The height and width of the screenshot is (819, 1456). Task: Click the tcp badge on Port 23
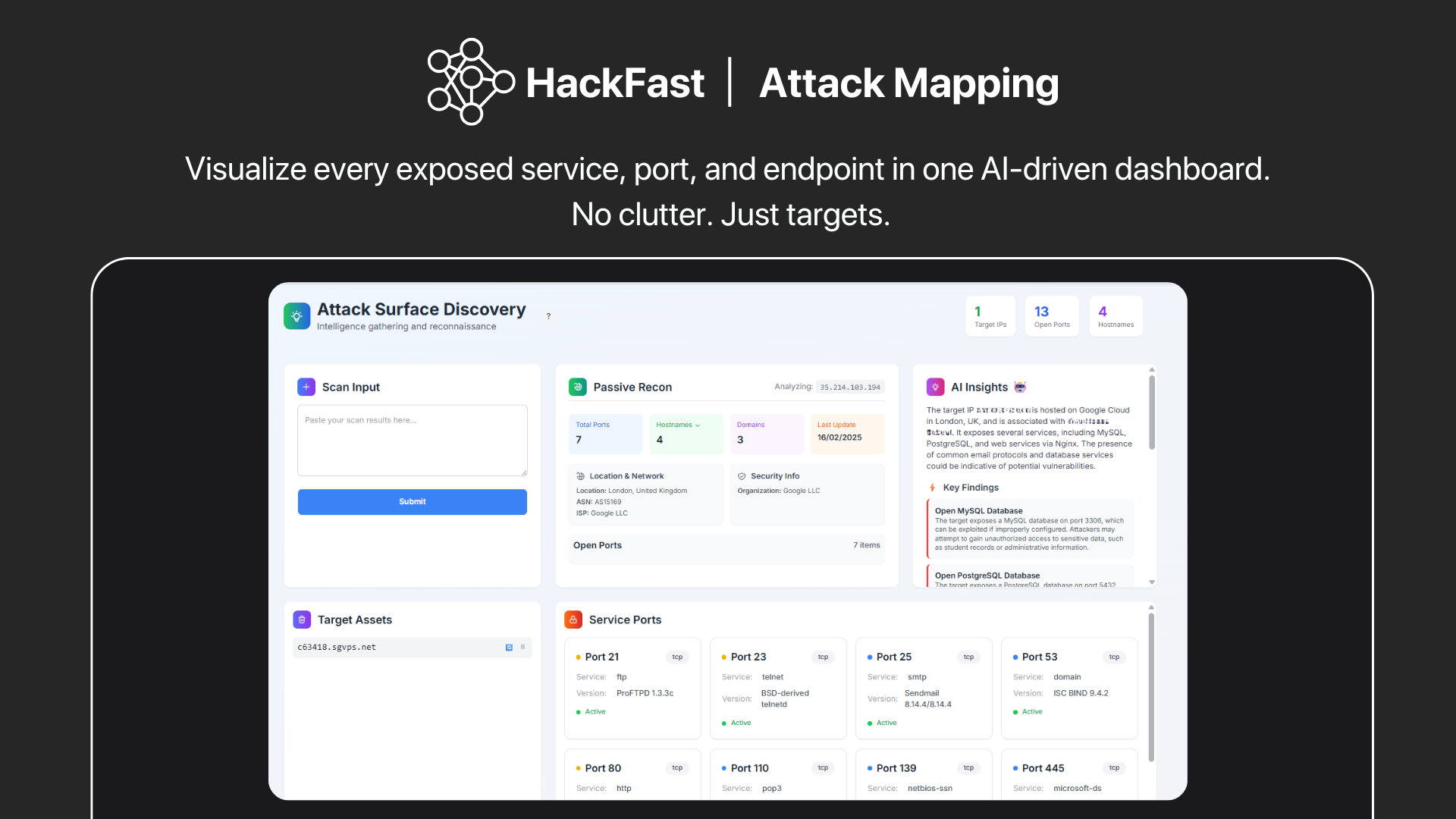point(823,657)
